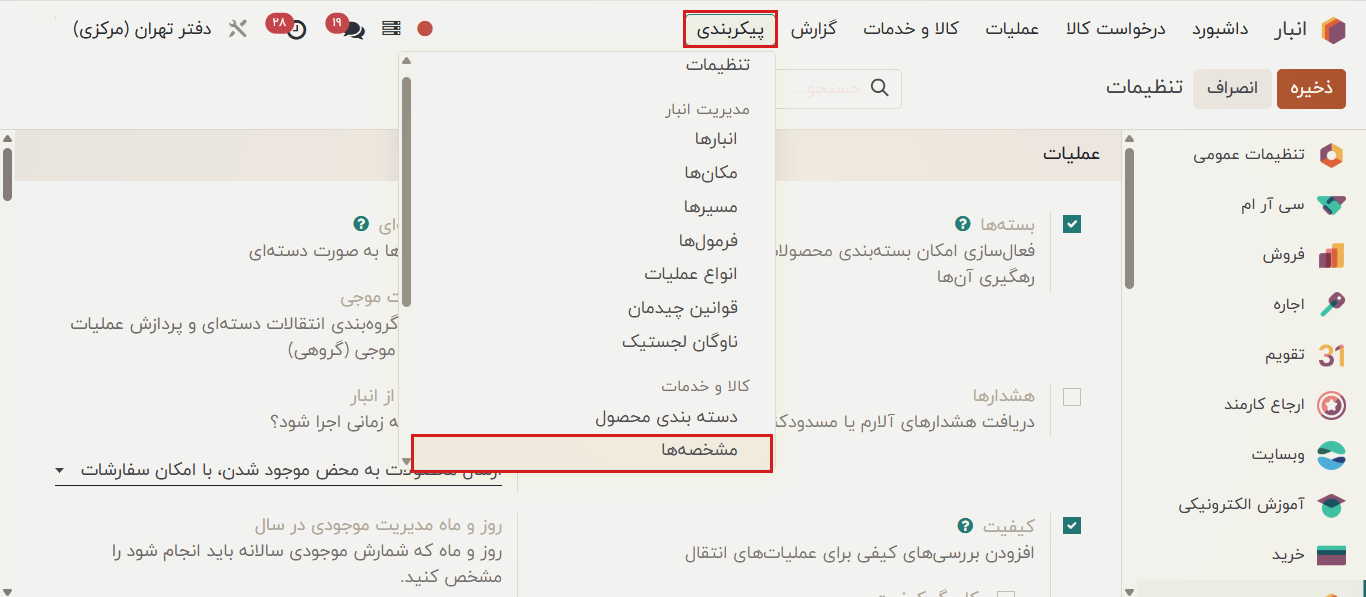The height and width of the screenshot is (597, 1366).
Task: Open the Reporting (گزارش) menu
Action: pyautogui.click(x=813, y=29)
